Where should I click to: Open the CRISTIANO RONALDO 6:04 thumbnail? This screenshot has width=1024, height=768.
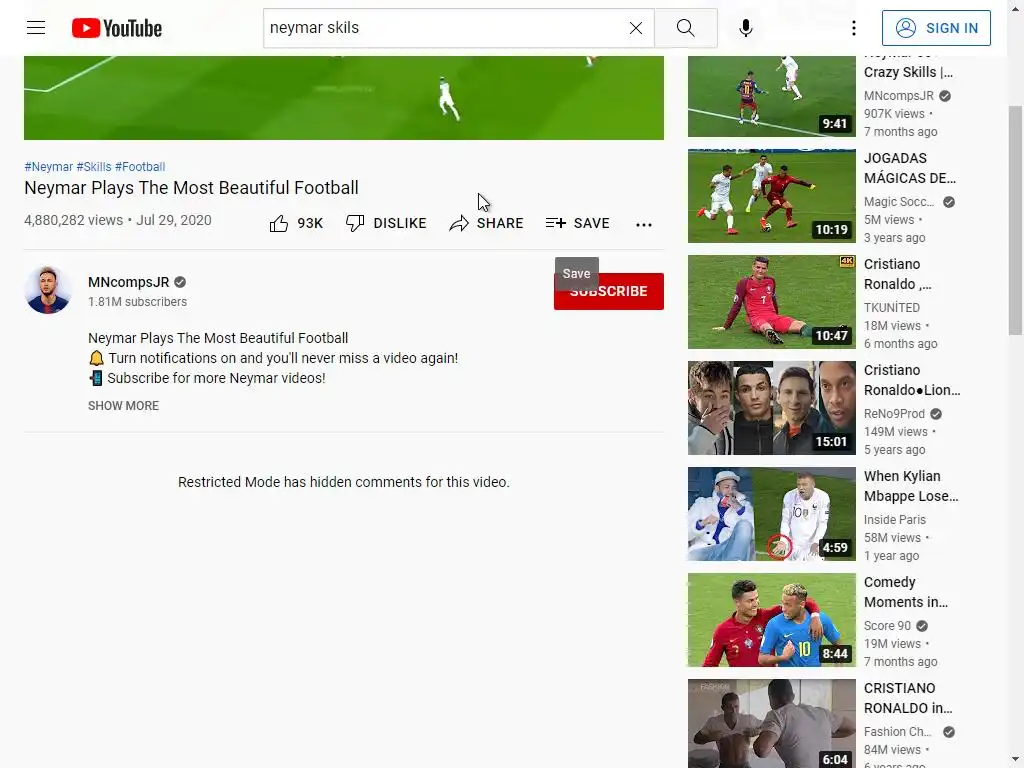(x=771, y=724)
